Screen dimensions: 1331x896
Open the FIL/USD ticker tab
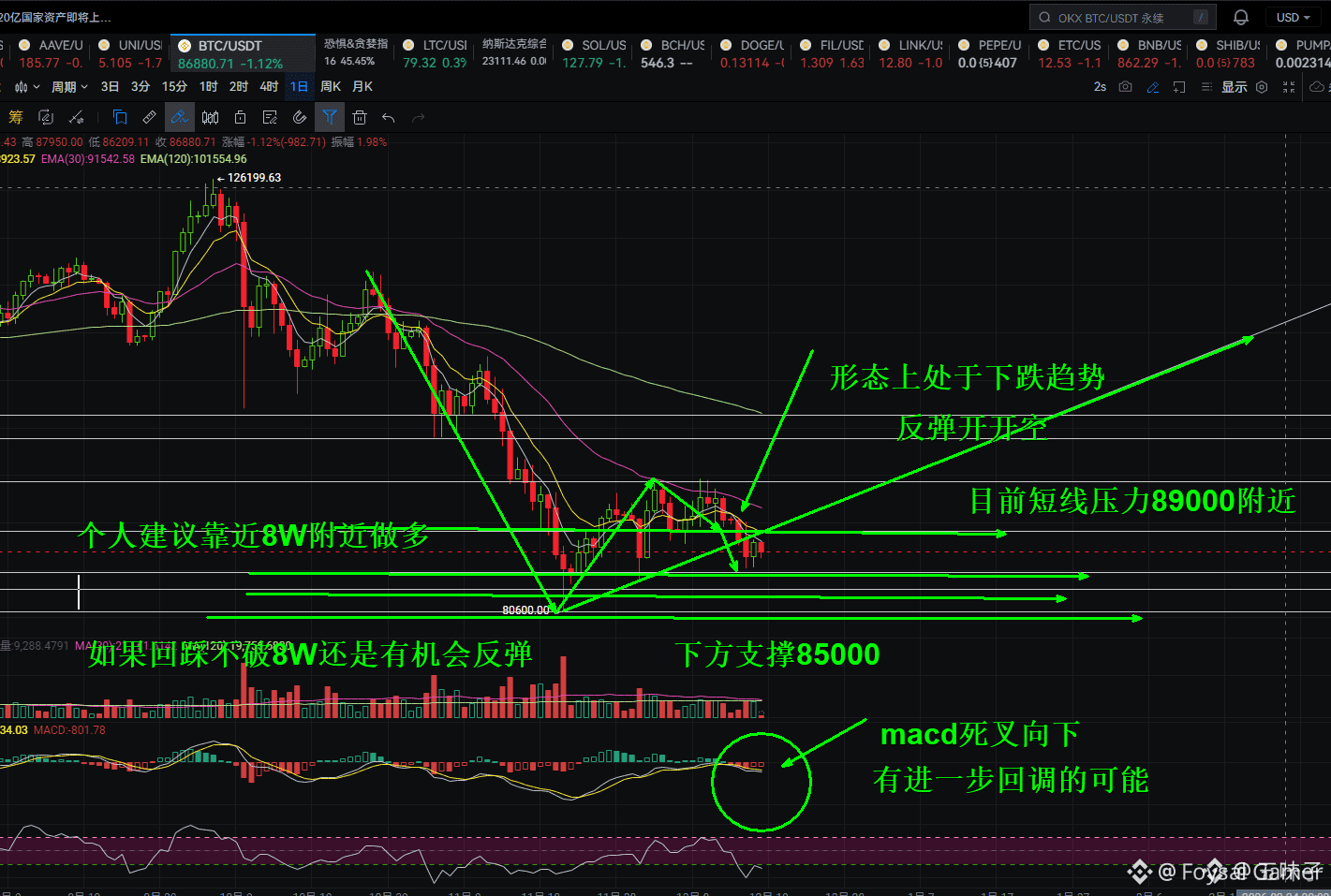(832, 53)
